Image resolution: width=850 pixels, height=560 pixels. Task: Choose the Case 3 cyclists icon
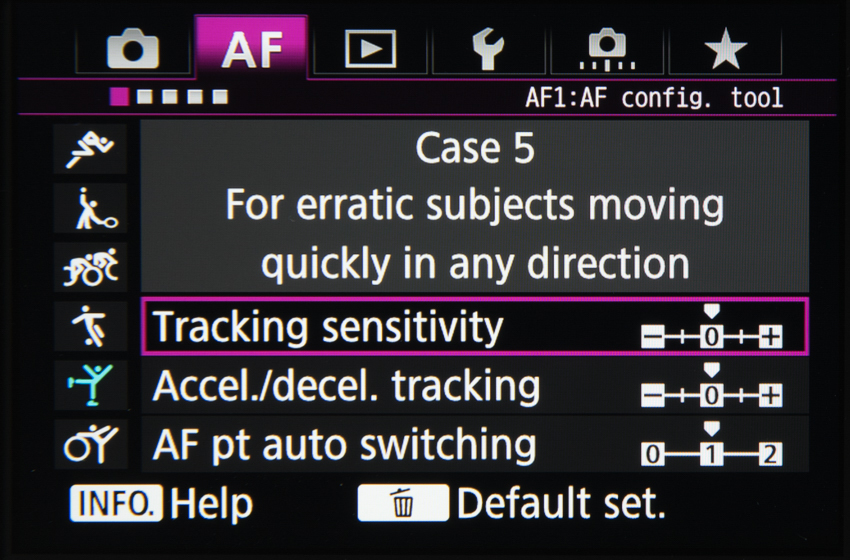[90, 267]
